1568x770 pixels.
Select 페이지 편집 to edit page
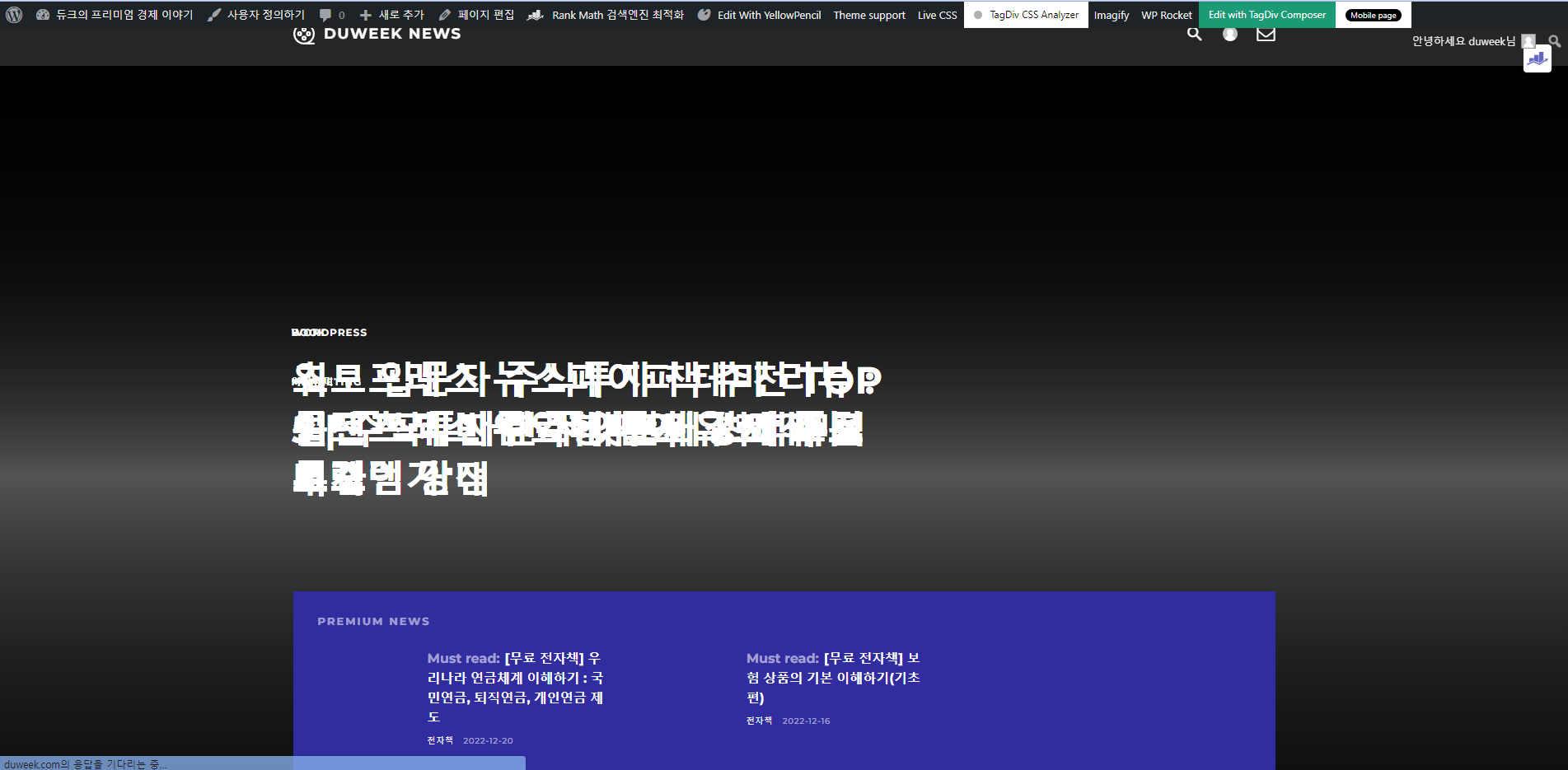click(x=476, y=15)
